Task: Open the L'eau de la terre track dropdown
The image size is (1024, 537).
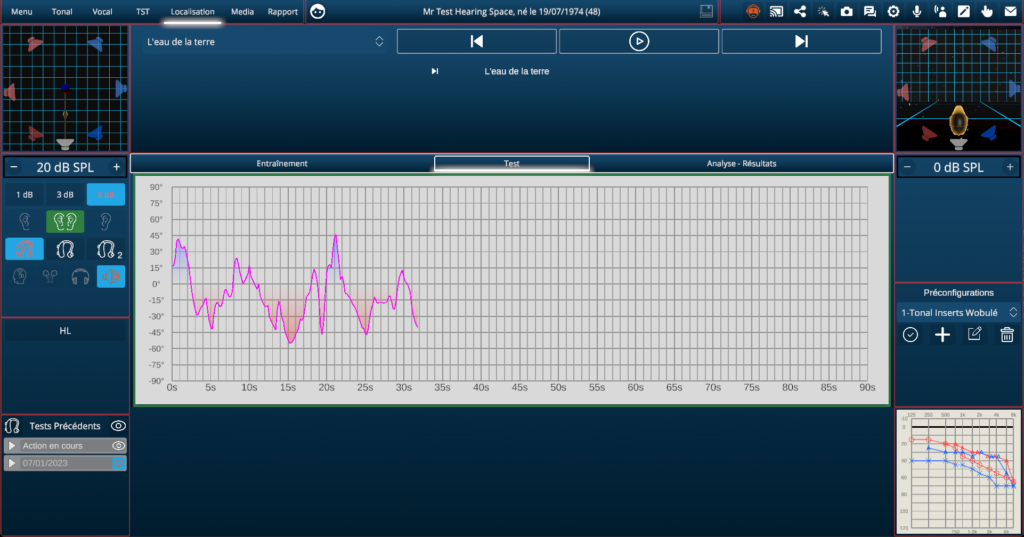Action: (x=264, y=42)
